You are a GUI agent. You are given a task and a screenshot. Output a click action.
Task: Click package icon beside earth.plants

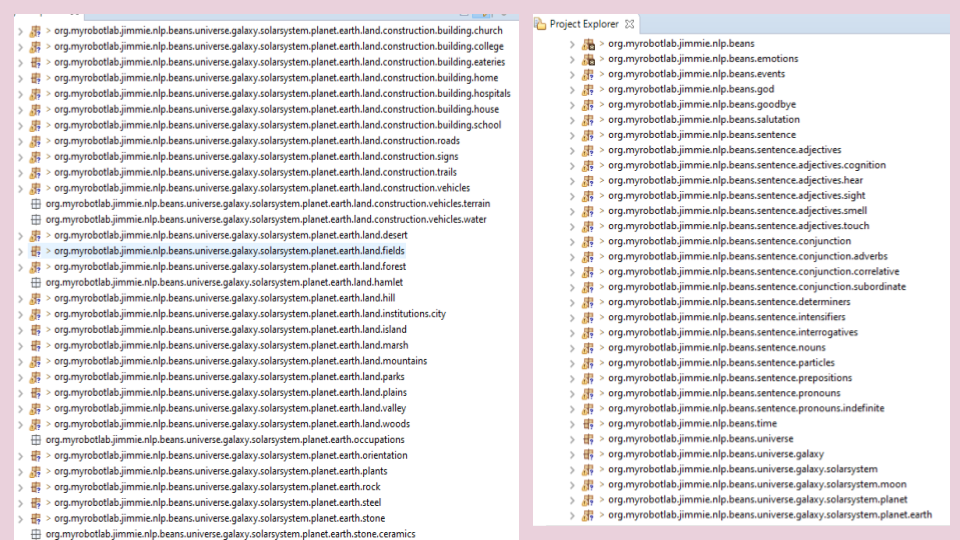point(36,471)
